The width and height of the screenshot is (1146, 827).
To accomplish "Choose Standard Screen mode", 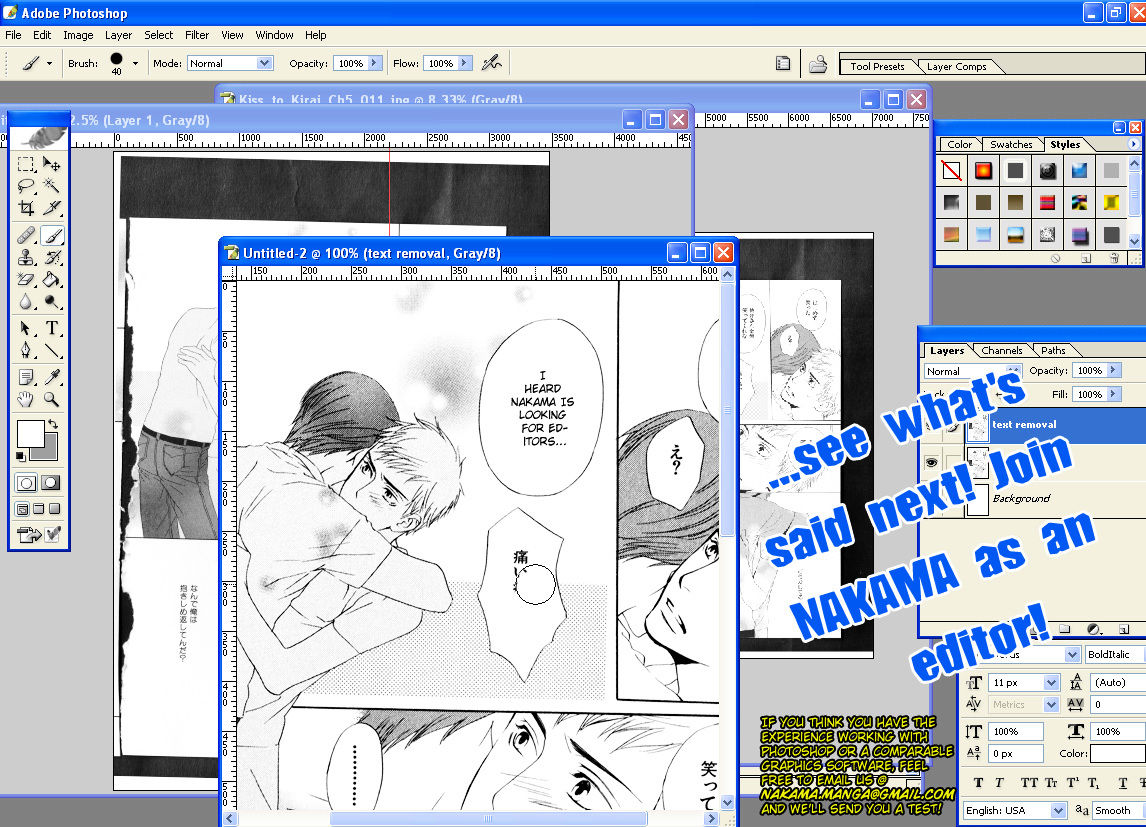I will click(23, 509).
